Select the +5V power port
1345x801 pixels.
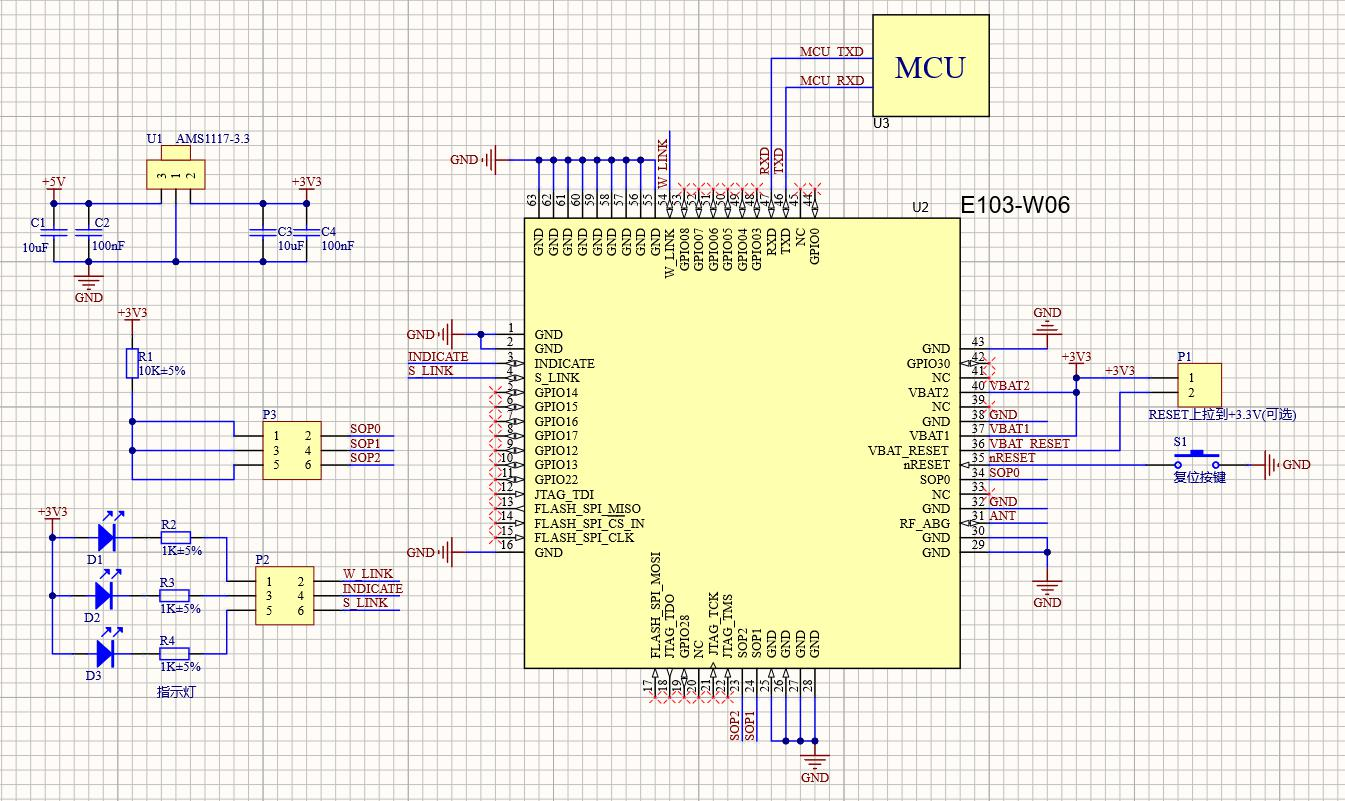pyautogui.click(x=54, y=183)
